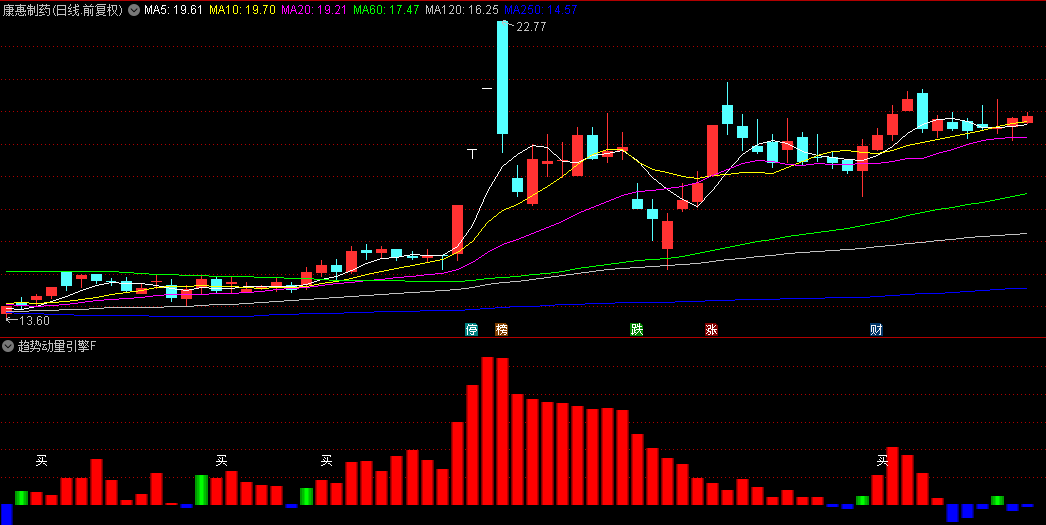Click the tall cyan candle at 22.77

pos(502,77)
